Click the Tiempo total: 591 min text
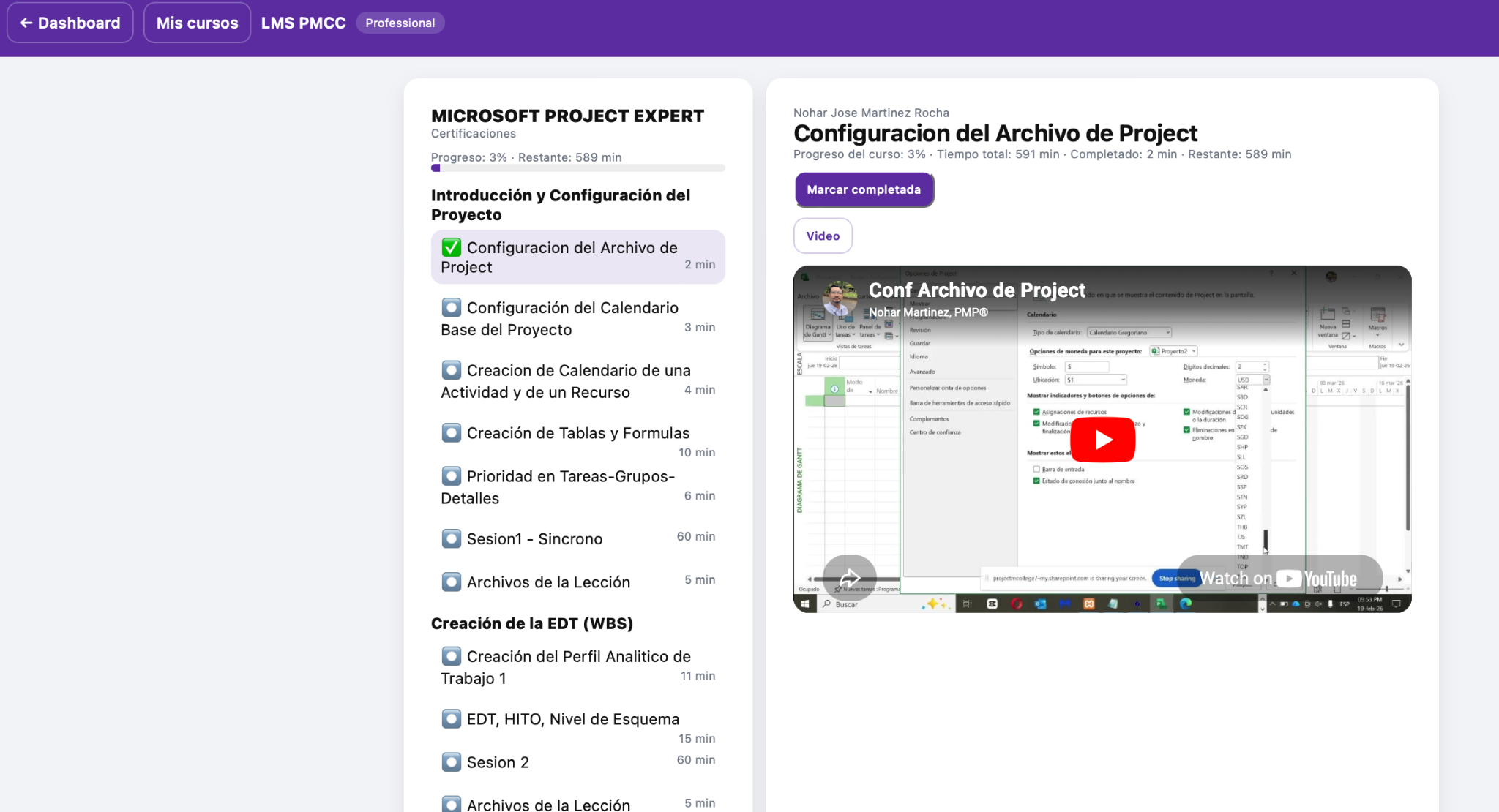Screen dimensions: 1499x812 pos(998,154)
